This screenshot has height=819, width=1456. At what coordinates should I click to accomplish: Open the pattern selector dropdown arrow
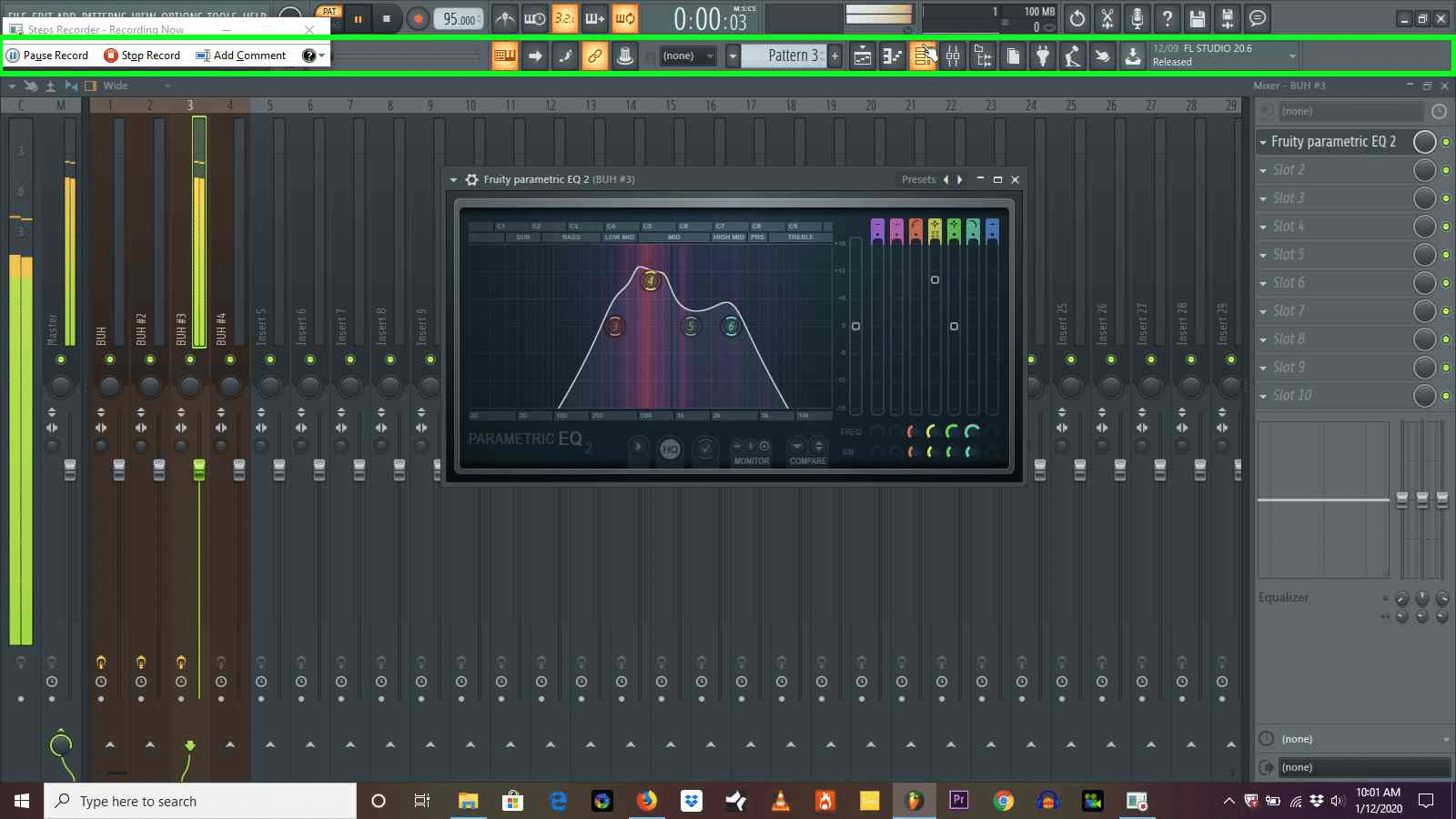(x=733, y=56)
